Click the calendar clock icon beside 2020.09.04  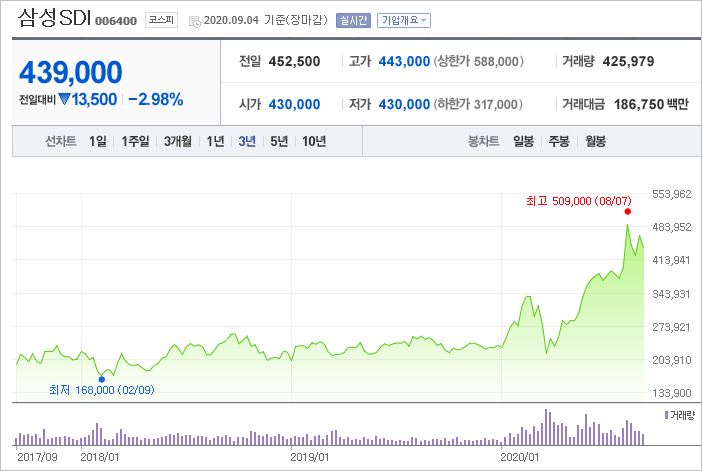click(195, 21)
